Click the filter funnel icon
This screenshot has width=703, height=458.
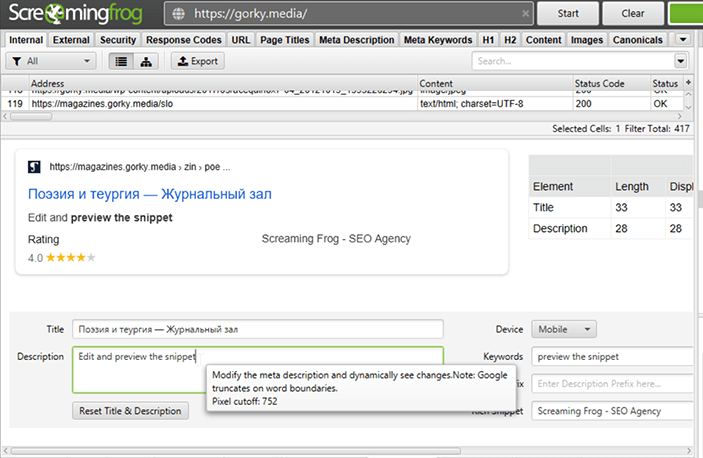click(17, 61)
